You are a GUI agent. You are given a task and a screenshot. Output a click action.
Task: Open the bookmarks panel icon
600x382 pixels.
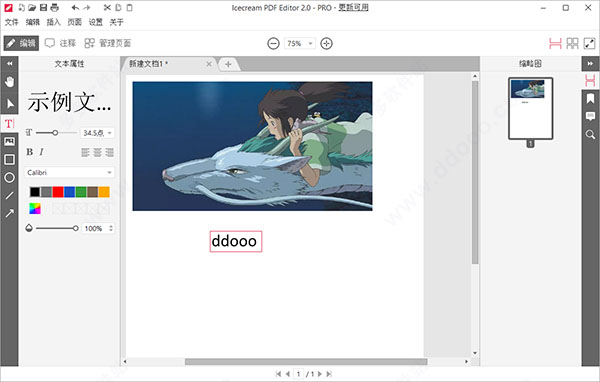click(x=590, y=98)
